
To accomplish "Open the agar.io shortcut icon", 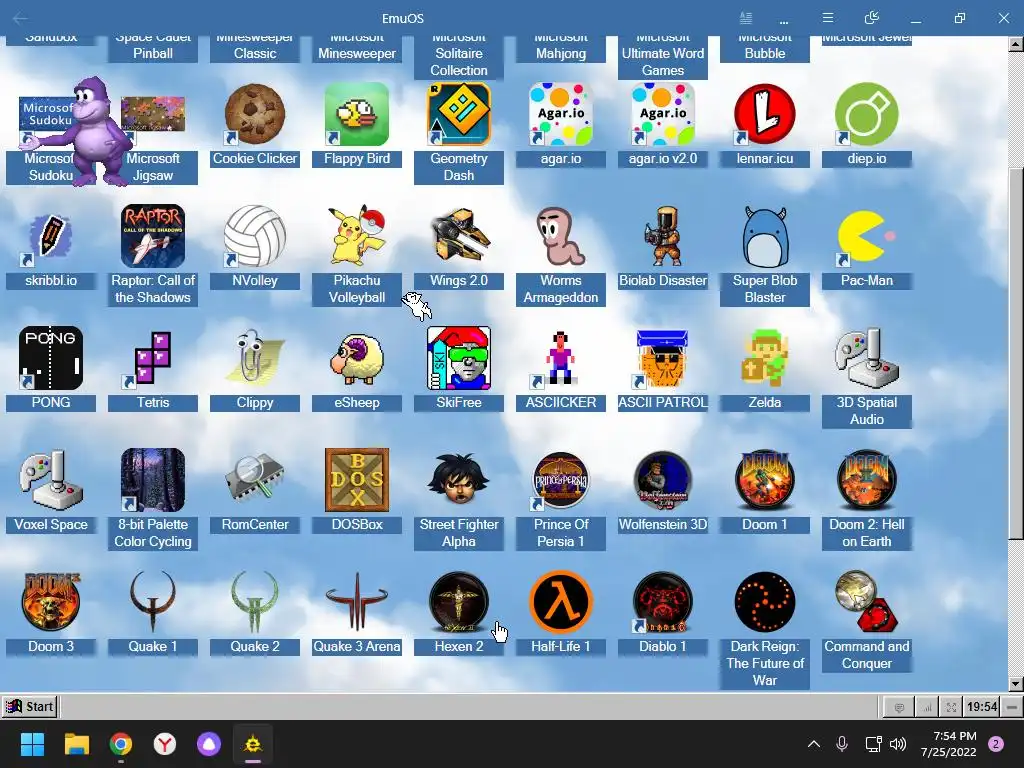I will (x=560, y=114).
